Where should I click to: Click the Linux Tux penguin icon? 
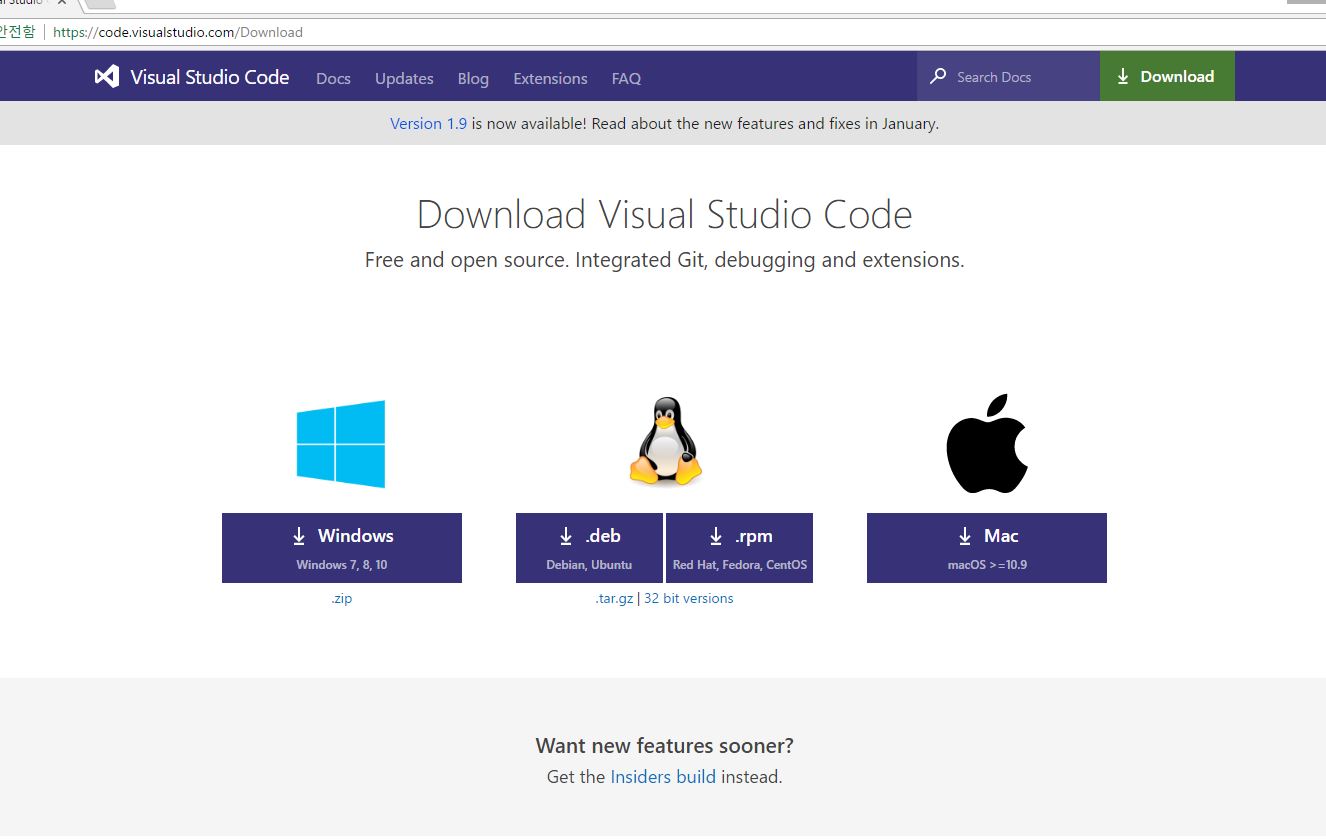click(665, 442)
